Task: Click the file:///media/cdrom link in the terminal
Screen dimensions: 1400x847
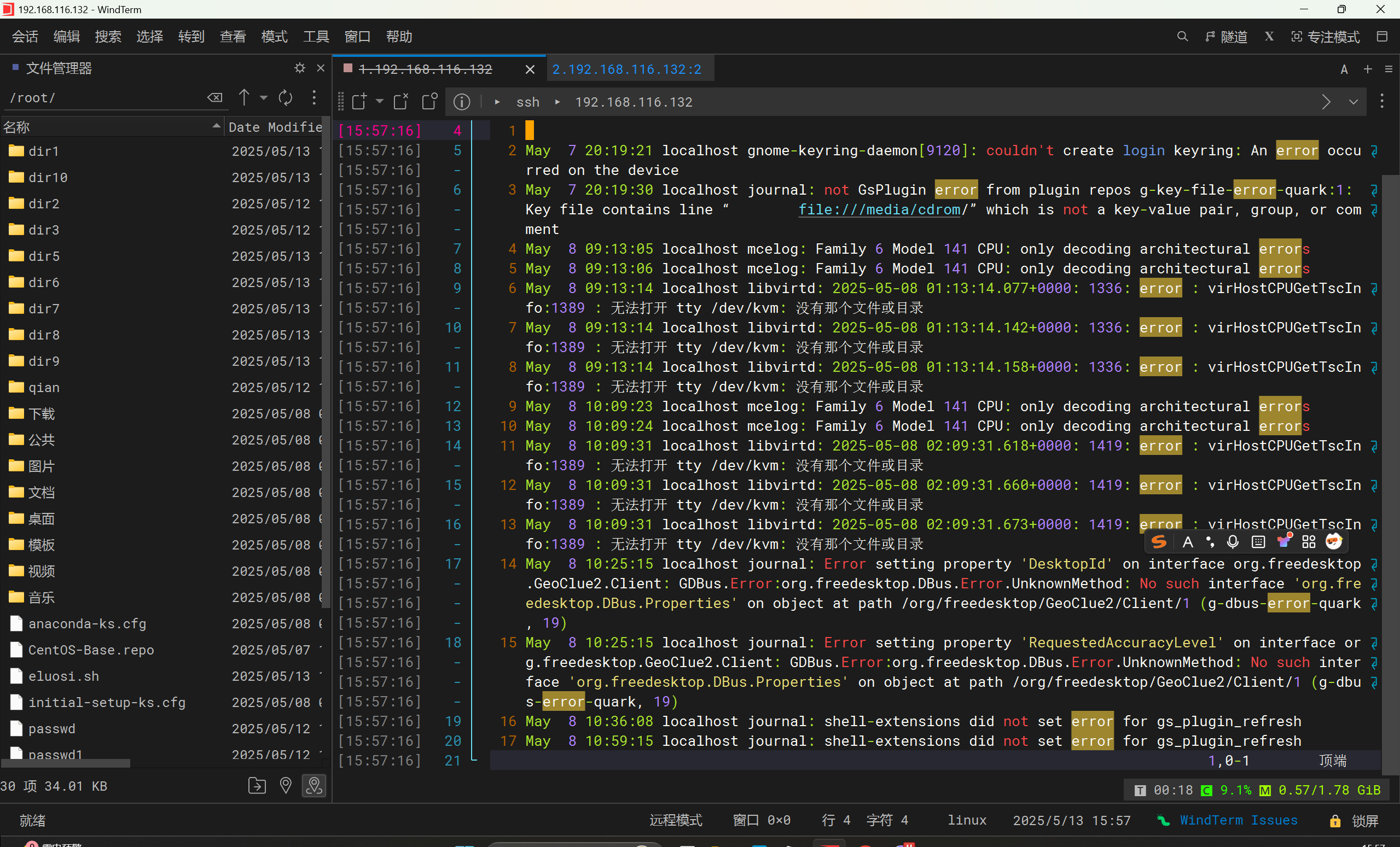Action: [x=879, y=209]
